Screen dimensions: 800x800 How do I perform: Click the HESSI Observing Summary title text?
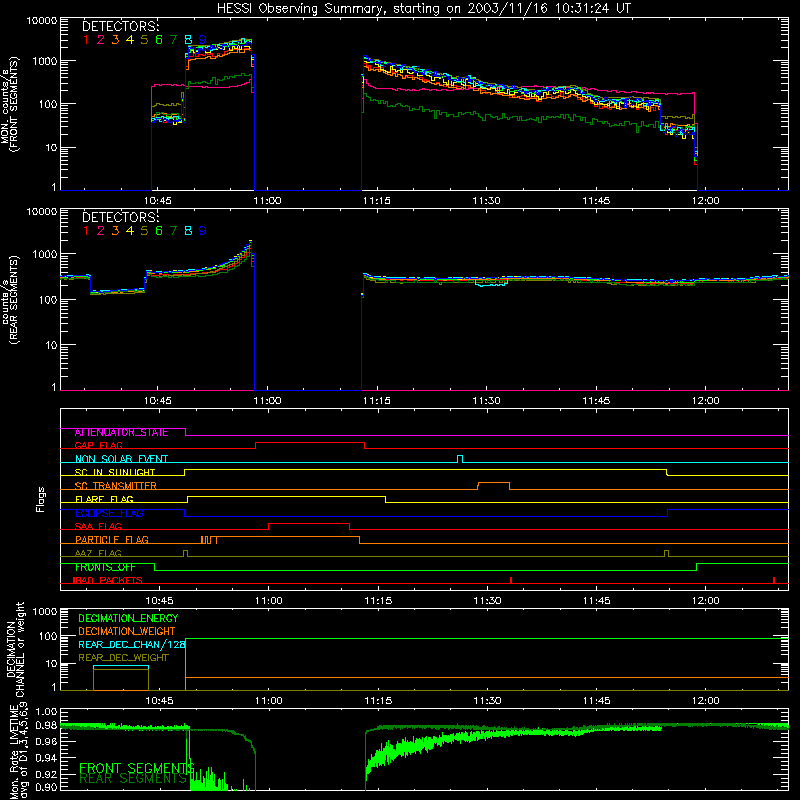(424, 9)
